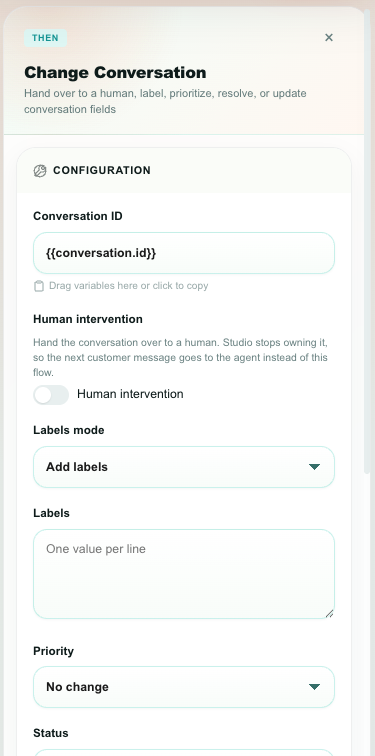This screenshot has height=756, width=375.
Task: Close the Change Conversation panel
Action: [329, 38]
